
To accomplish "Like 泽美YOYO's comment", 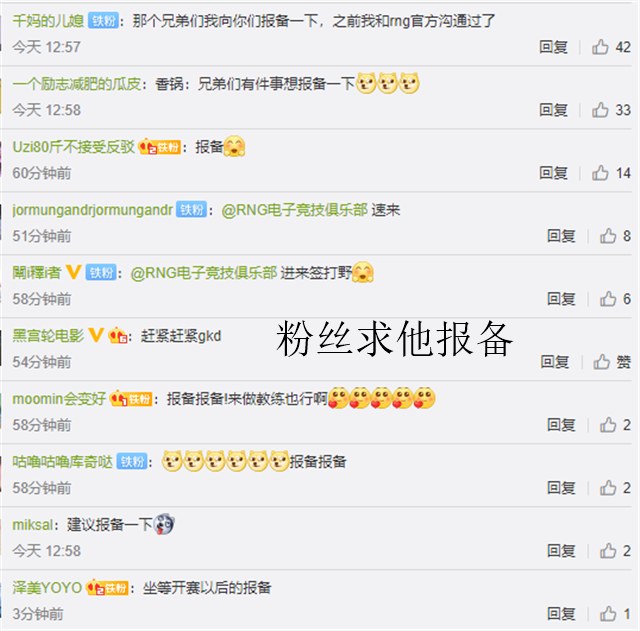I will click(608, 614).
